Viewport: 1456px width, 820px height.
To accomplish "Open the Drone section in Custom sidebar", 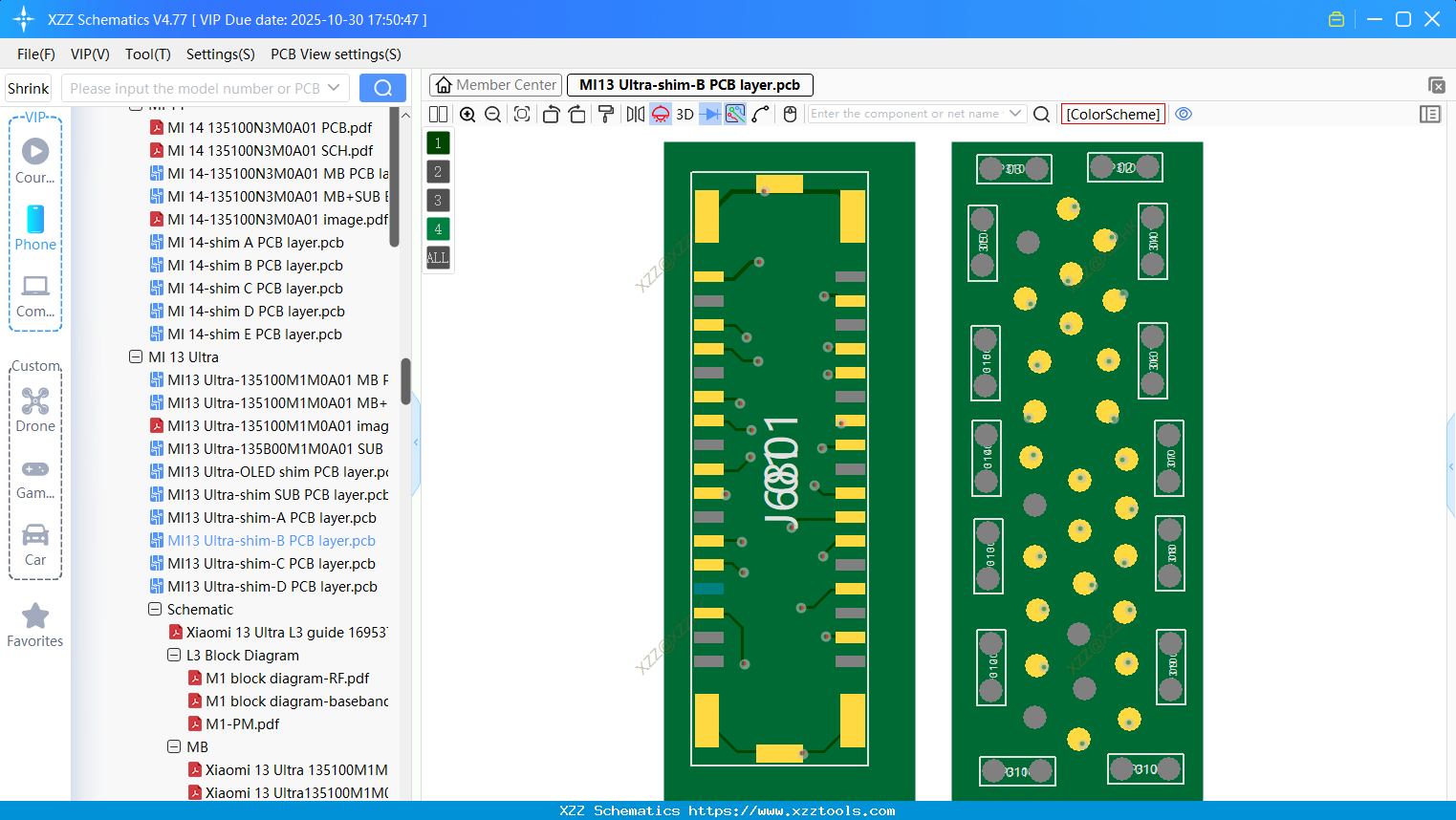I will point(35,407).
